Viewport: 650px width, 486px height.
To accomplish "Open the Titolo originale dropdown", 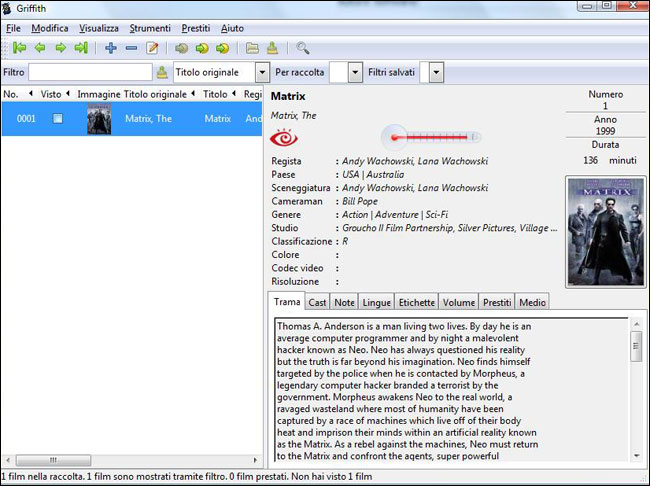I will pos(262,73).
